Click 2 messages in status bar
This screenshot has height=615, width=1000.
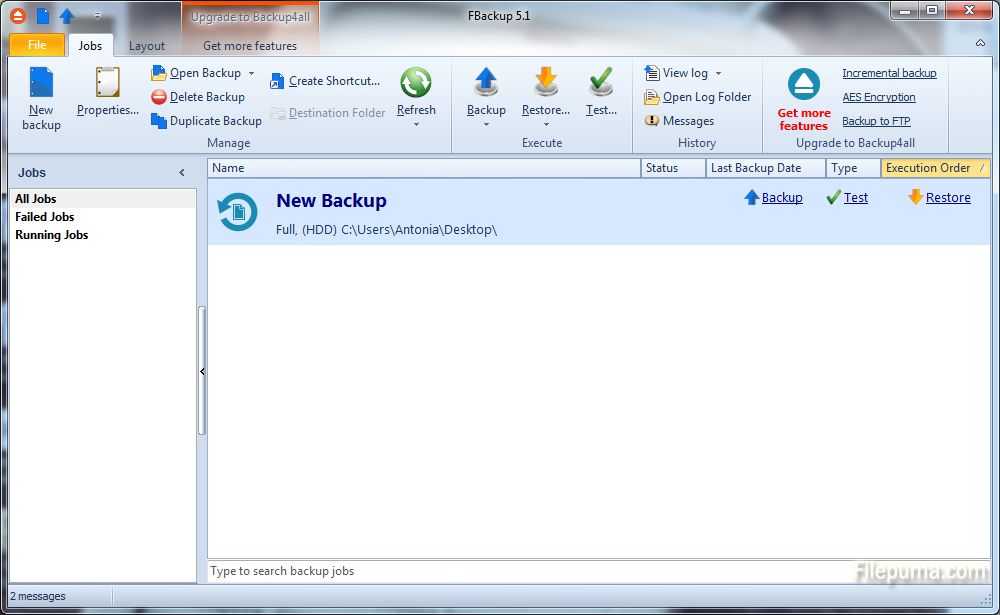pos(38,596)
